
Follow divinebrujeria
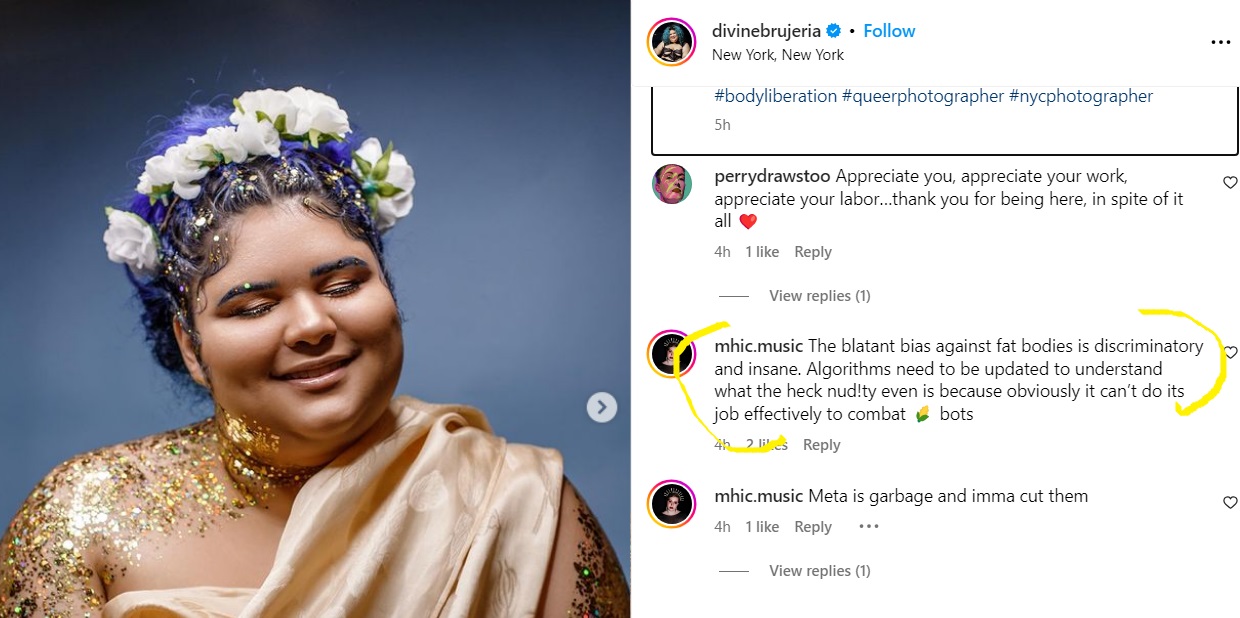tap(889, 31)
